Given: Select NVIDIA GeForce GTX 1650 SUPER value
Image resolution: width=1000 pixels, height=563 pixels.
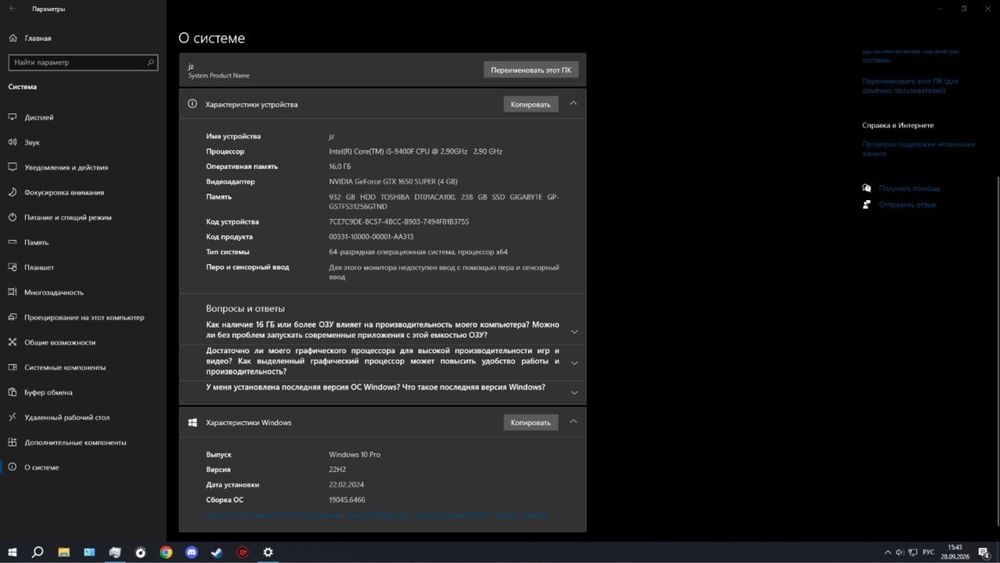Looking at the screenshot, I should click(x=393, y=181).
